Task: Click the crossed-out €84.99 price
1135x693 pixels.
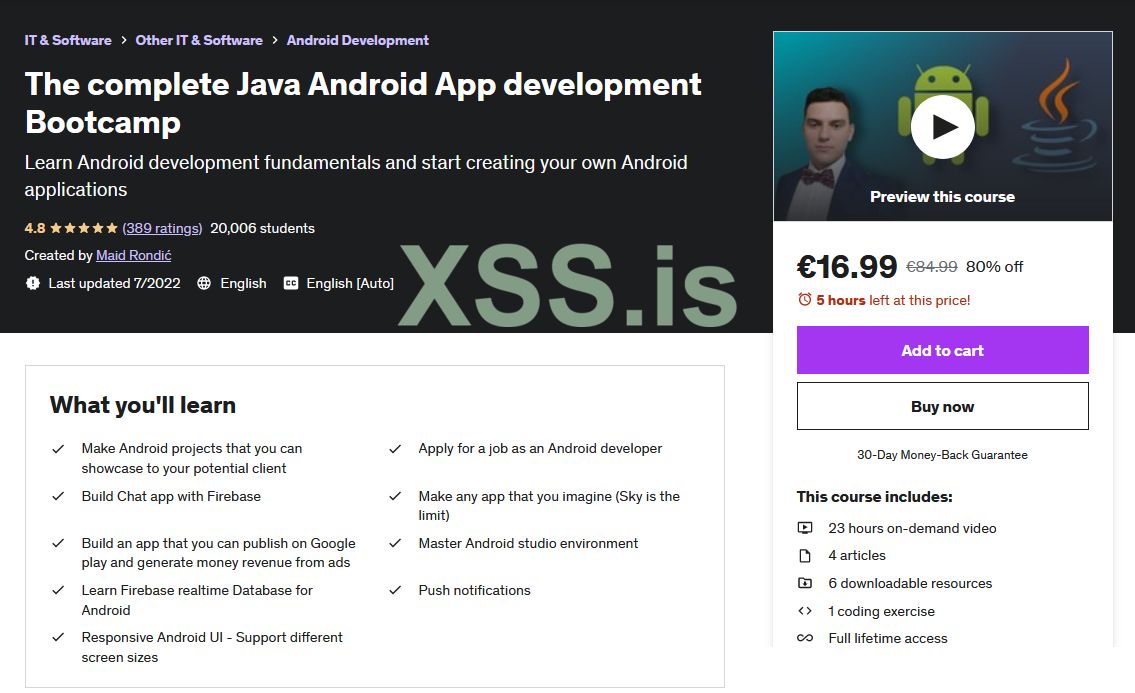Action: point(932,266)
